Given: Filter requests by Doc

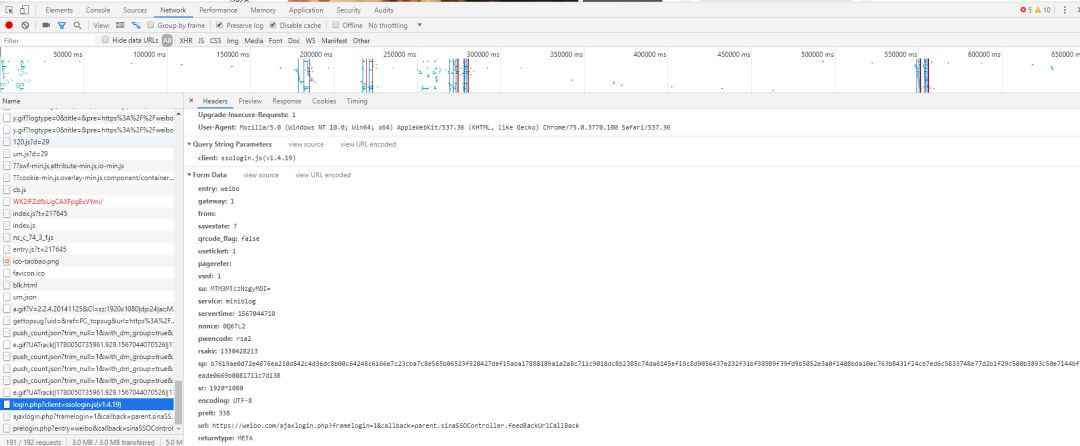Looking at the screenshot, I should tap(294, 41).
